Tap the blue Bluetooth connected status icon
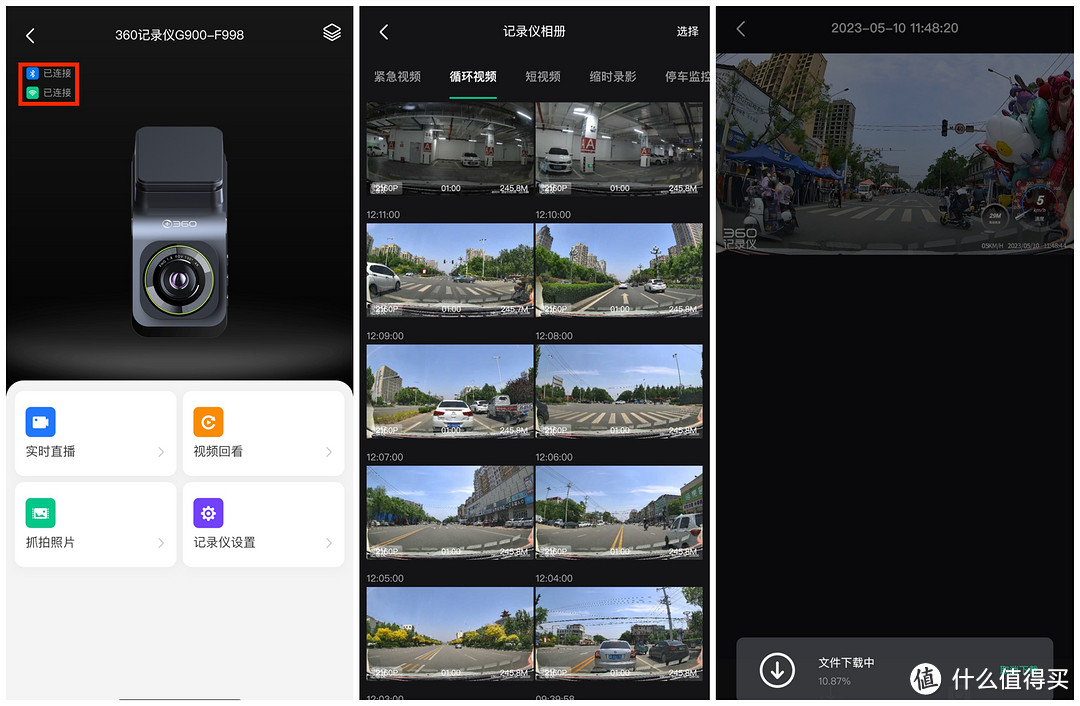 [x=32, y=74]
